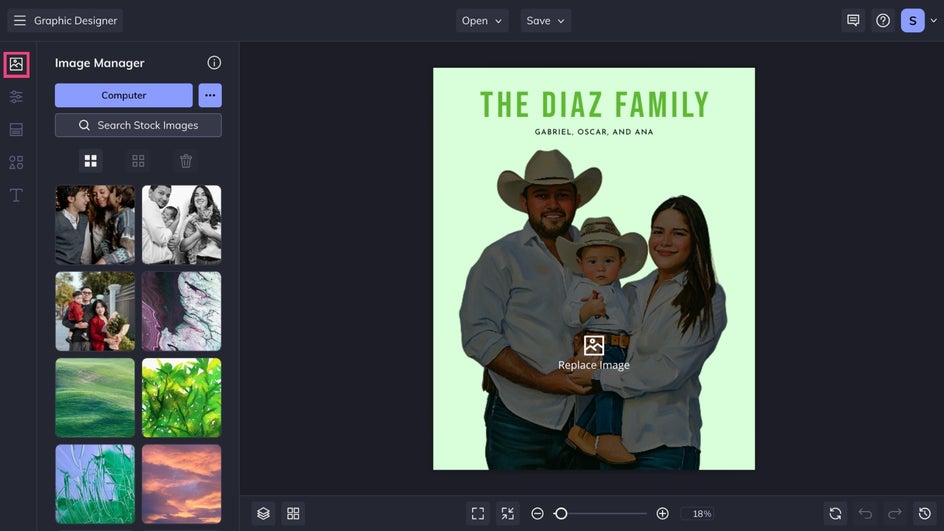
Task: Click the redo arrow icon
Action: click(x=895, y=514)
